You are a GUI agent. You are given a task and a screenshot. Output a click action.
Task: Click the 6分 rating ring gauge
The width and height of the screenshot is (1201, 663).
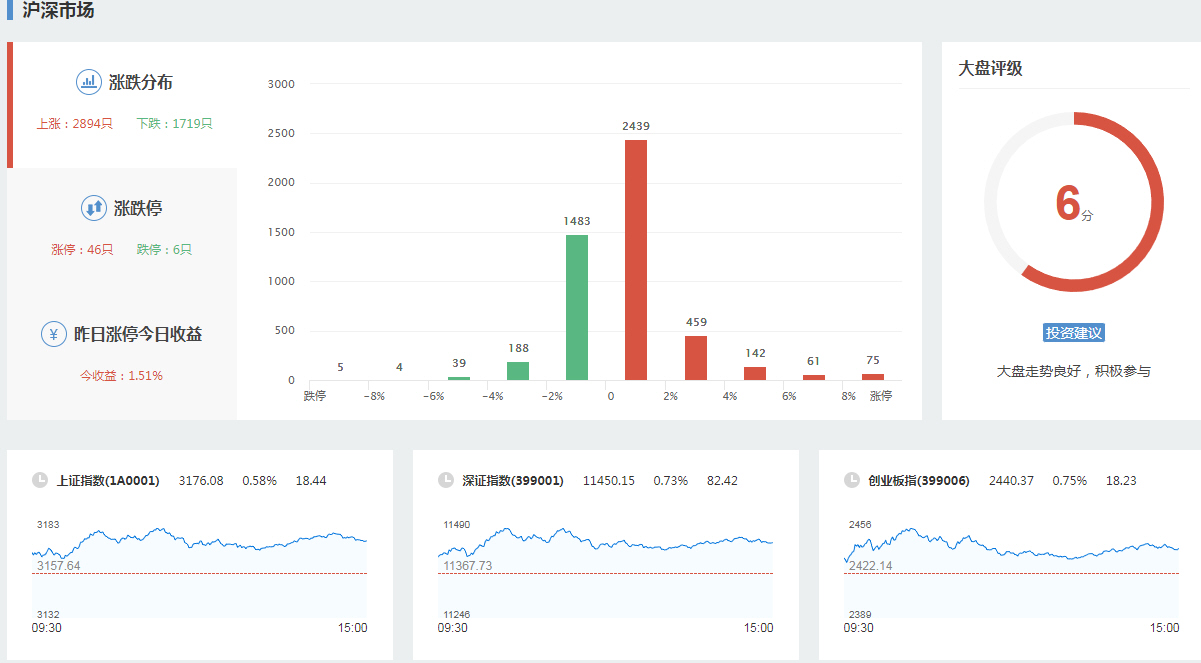[1073, 202]
